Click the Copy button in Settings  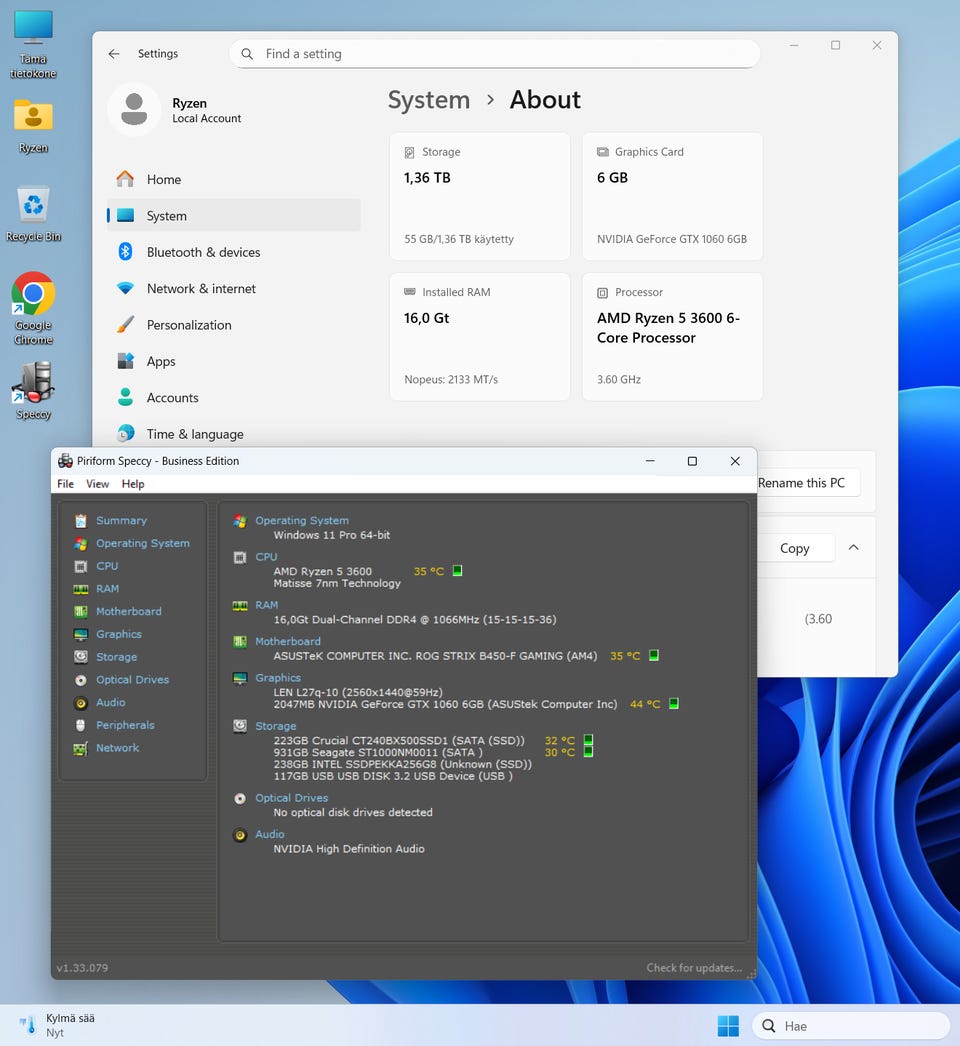point(794,548)
